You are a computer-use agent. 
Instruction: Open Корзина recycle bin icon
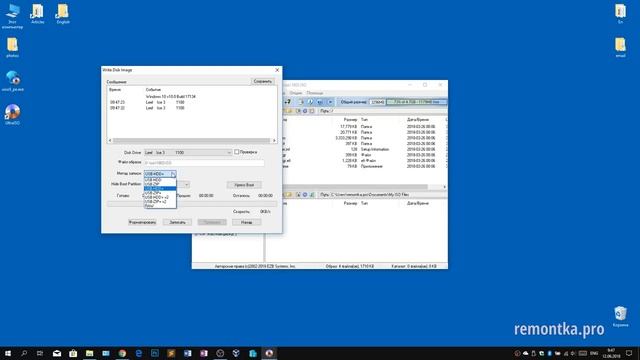620,316
